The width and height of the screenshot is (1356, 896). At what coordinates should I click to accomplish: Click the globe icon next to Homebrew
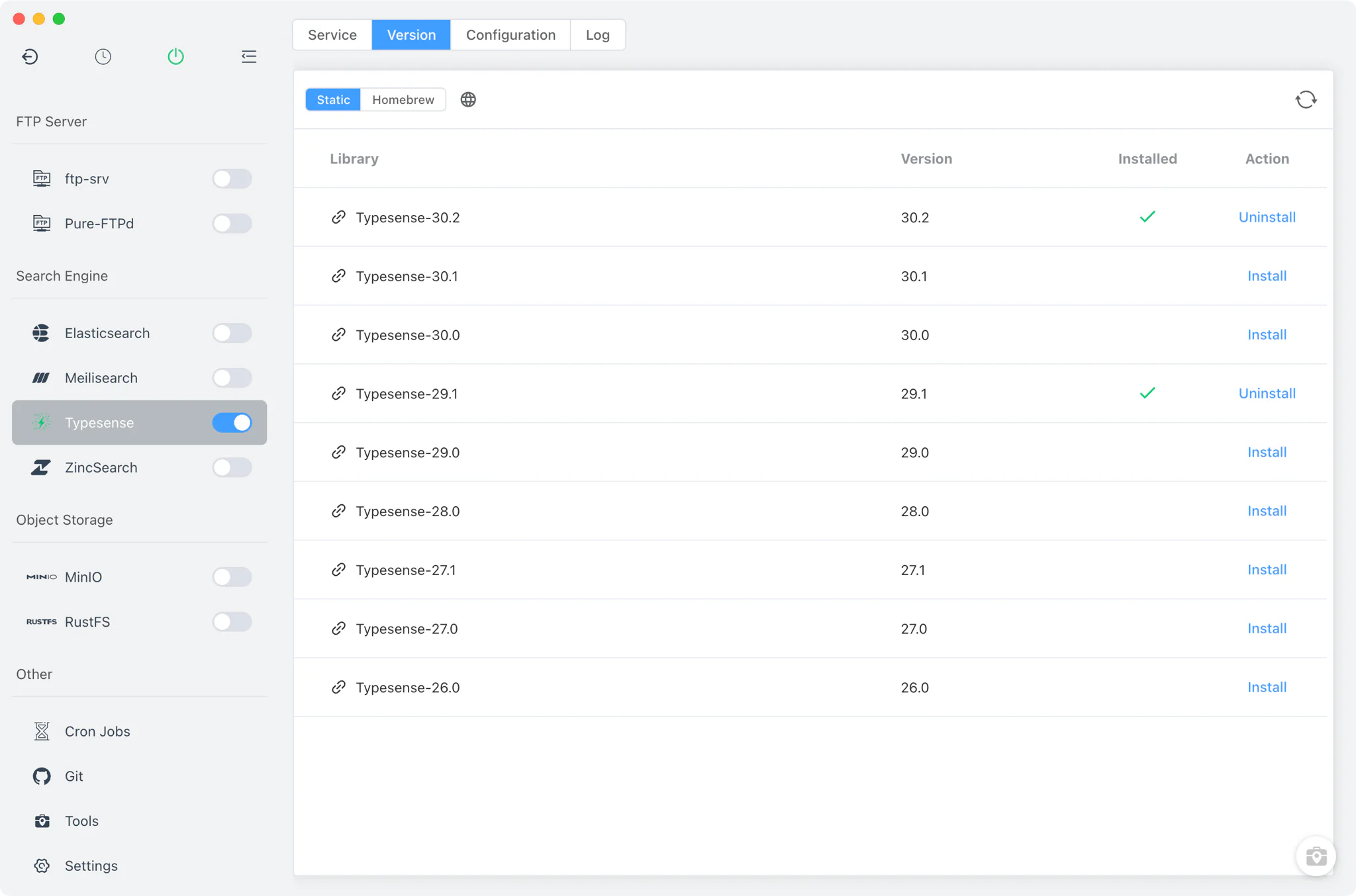(468, 100)
